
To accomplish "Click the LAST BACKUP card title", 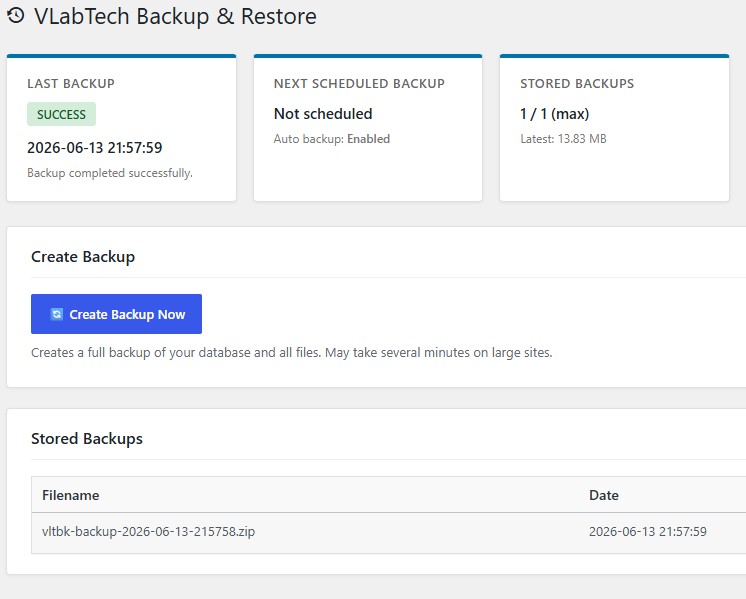I will pyautogui.click(x=71, y=83).
